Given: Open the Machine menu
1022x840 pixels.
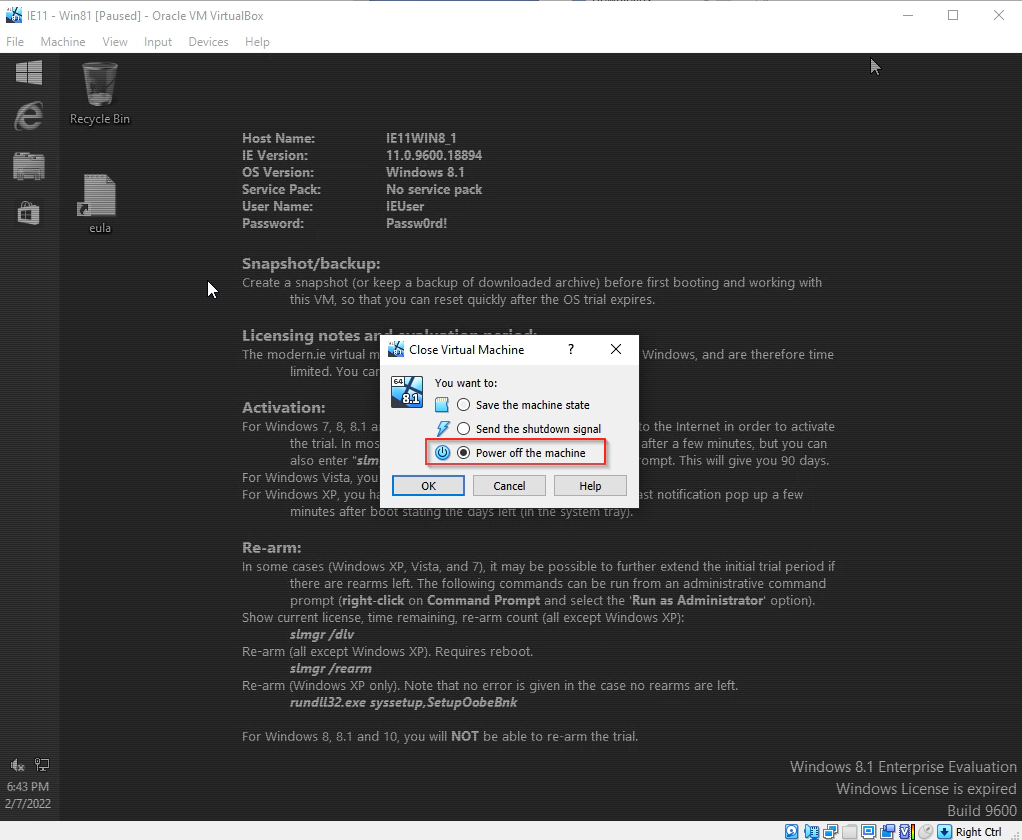Looking at the screenshot, I should pyautogui.click(x=62, y=42).
